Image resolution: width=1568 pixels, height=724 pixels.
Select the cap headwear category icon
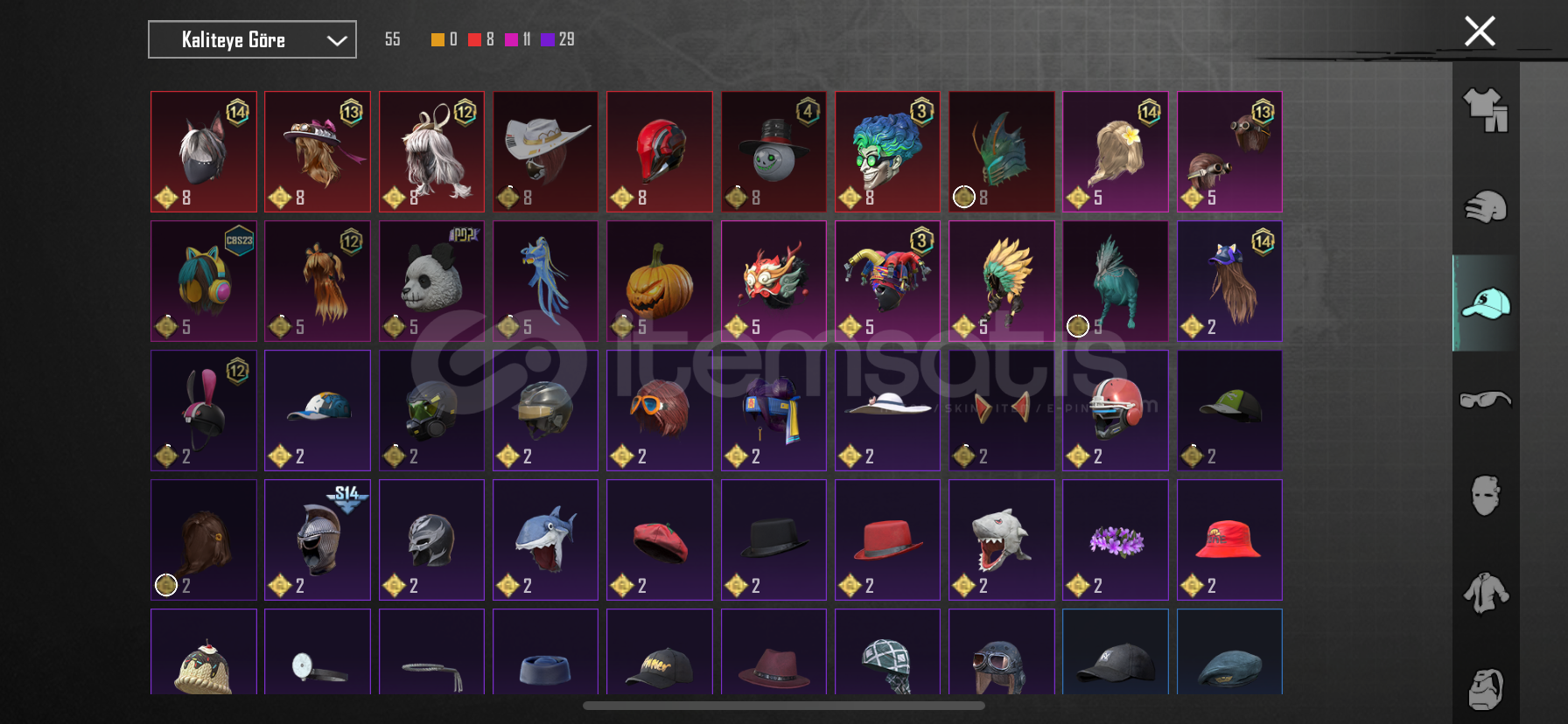tap(1486, 303)
